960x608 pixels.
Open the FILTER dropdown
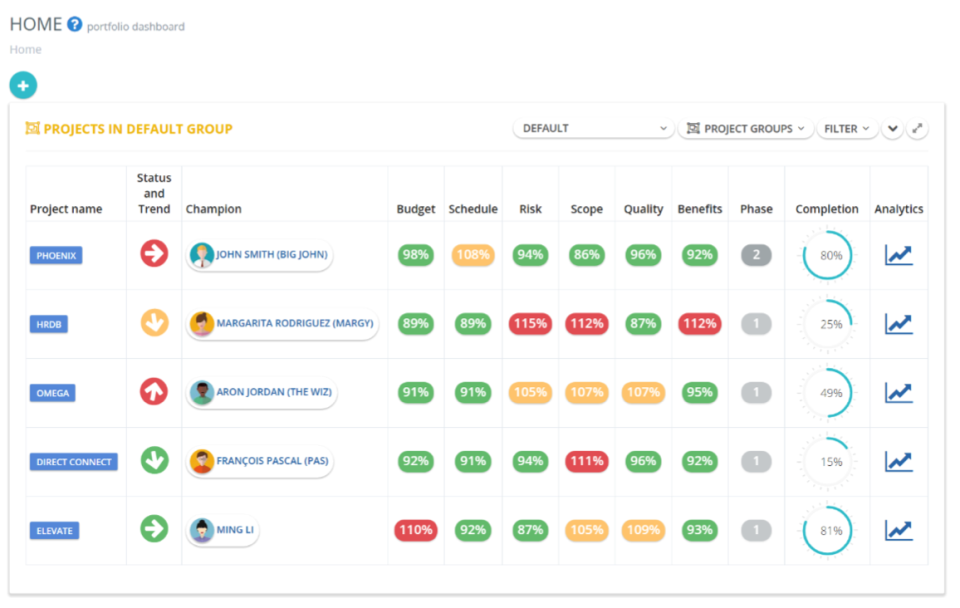pos(847,128)
